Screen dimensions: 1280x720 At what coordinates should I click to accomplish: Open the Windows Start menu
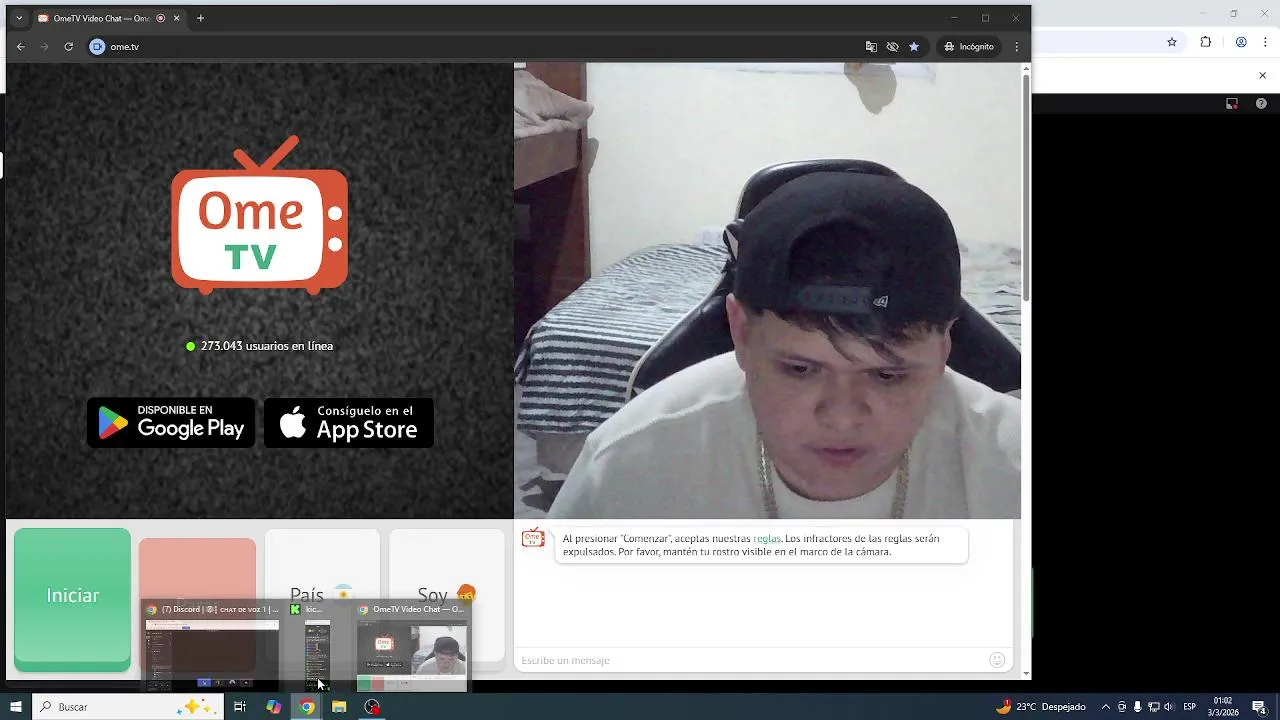(15, 707)
